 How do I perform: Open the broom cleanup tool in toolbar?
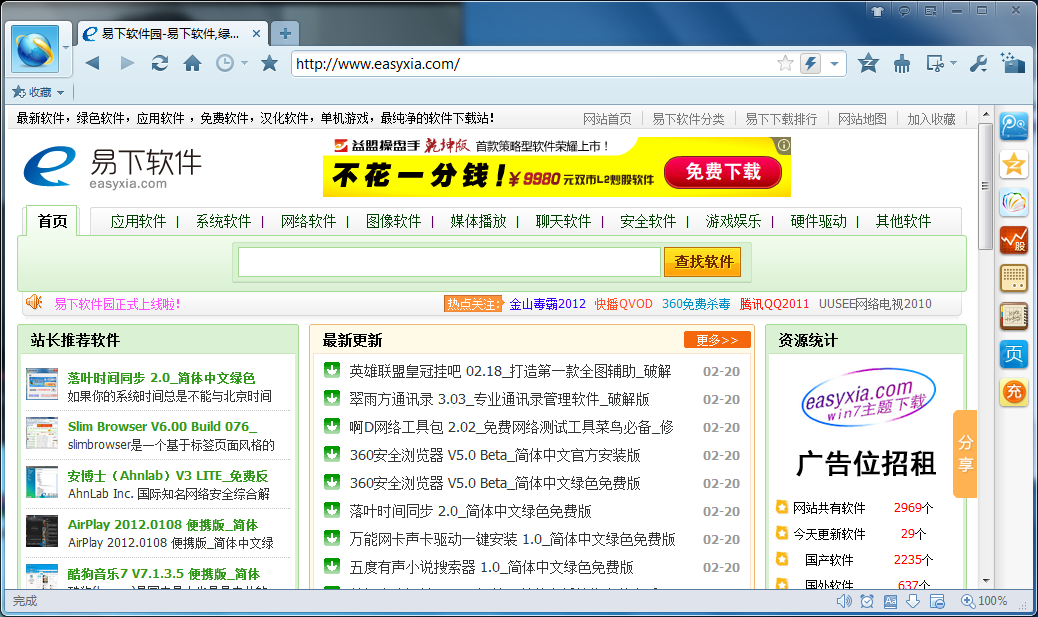pos(901,63)
